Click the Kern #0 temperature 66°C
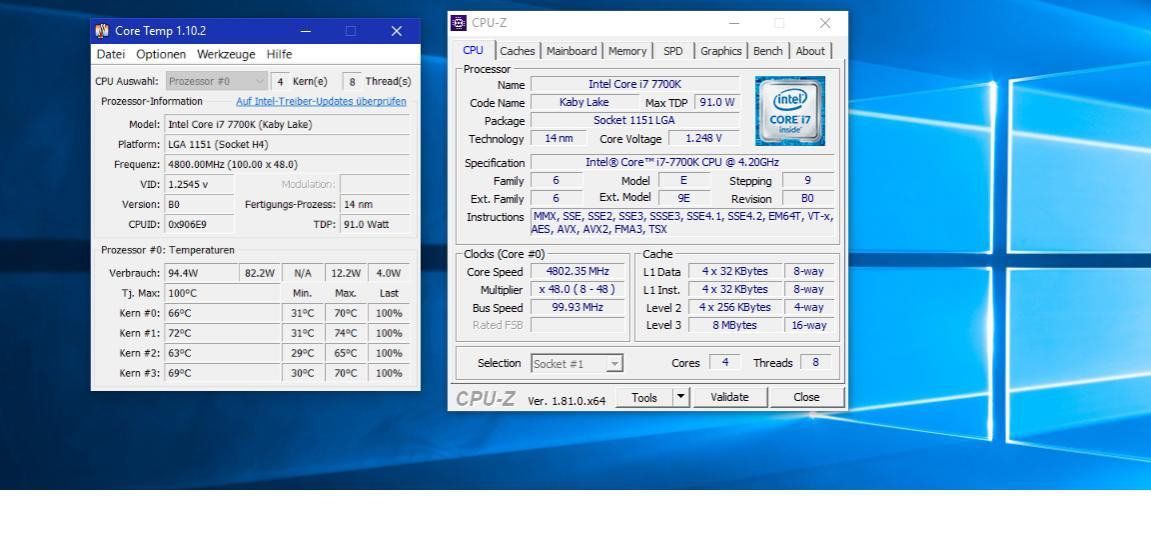The width and height of the screenshot is (1151, 539). pos(223,314)
